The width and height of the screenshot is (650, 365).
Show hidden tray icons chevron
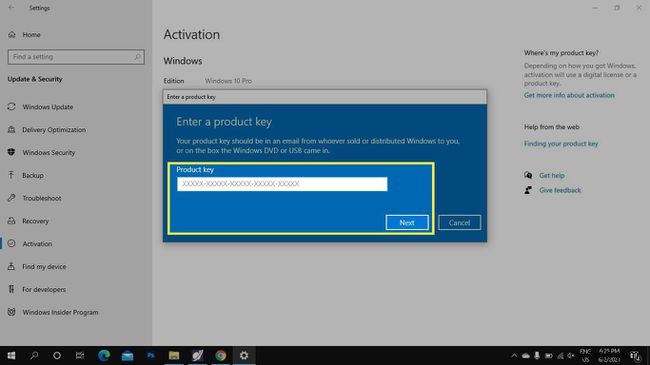click(x=514, y=355)
